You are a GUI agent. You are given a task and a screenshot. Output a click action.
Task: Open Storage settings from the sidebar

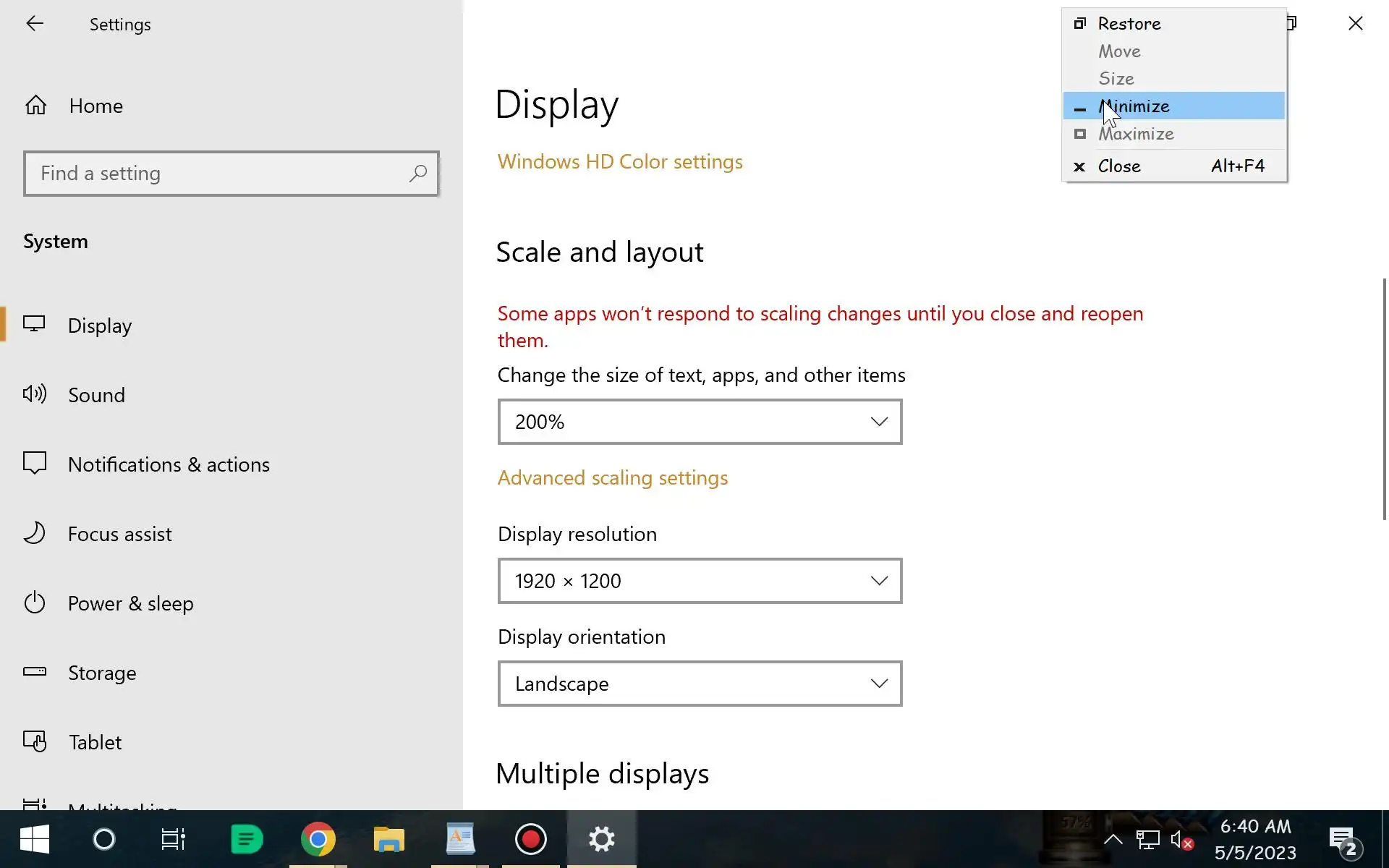(x=101, y=673)
